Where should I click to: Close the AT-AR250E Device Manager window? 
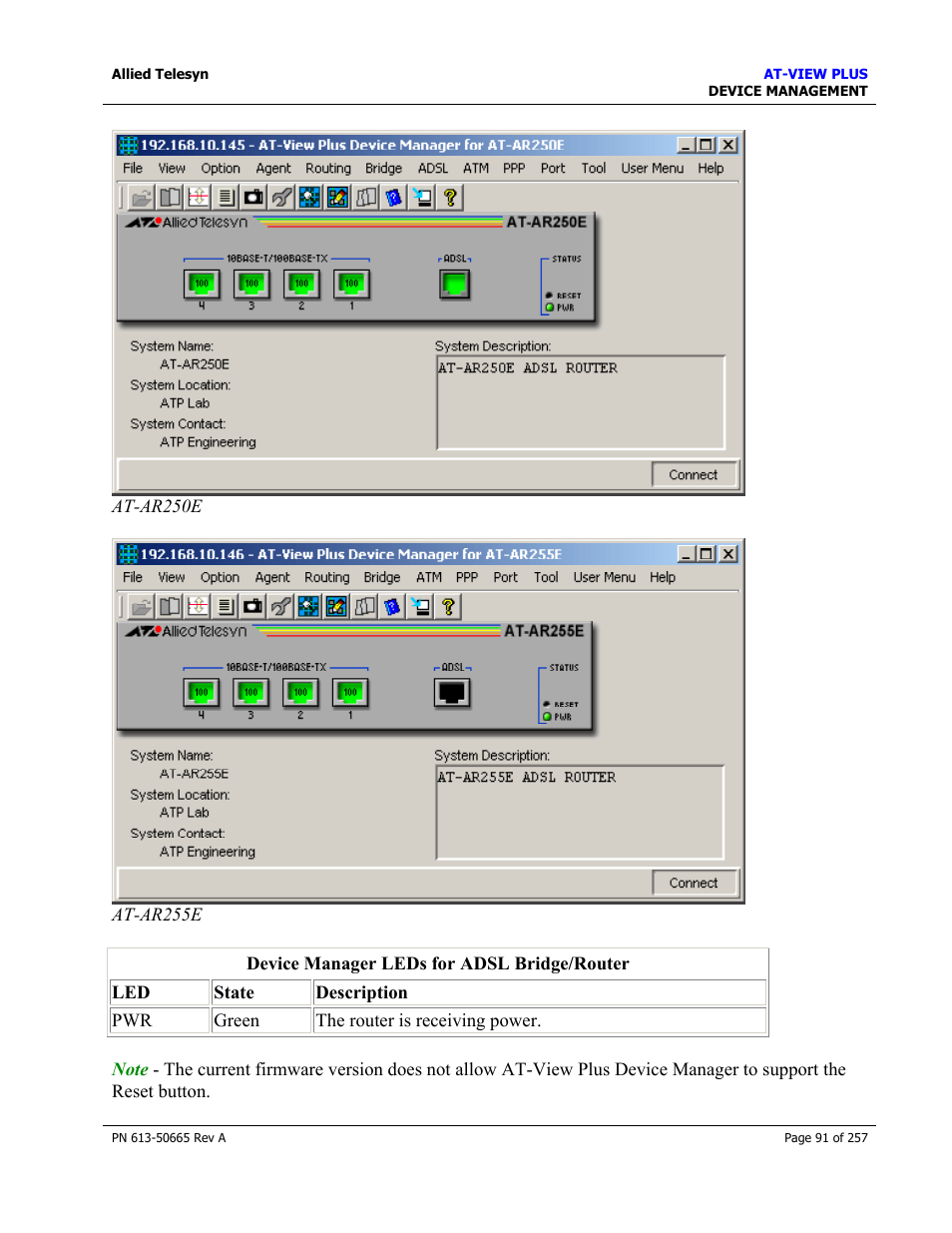(x=728, y=145)
